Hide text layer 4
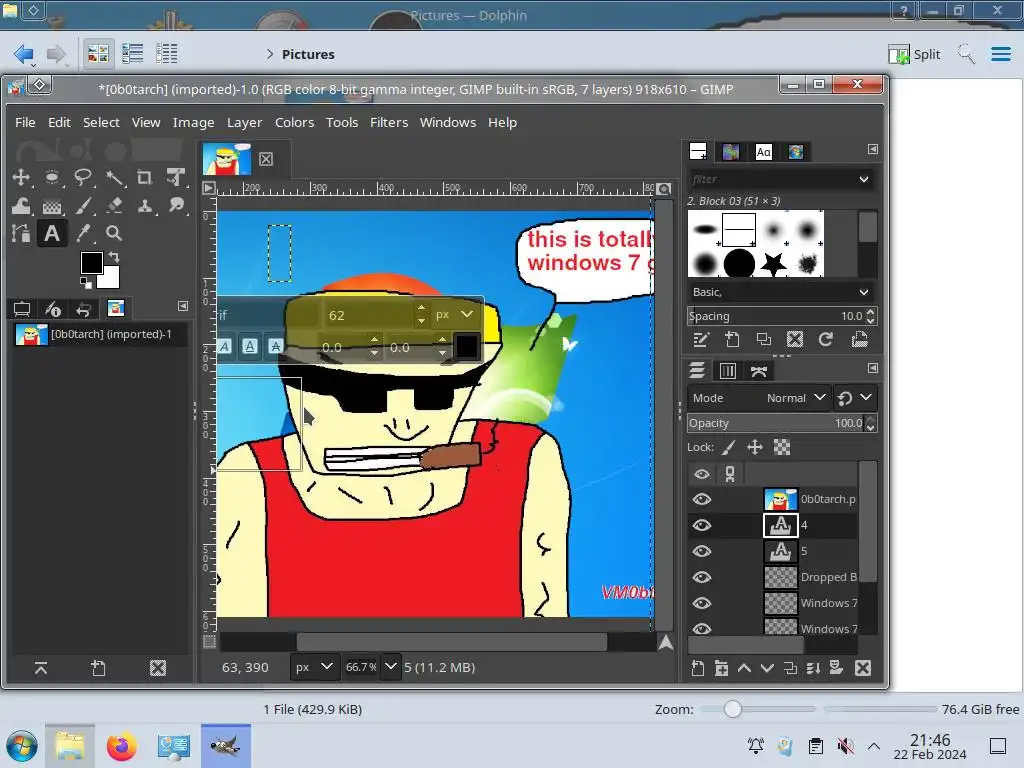Viewport: 1024px width, 768px height. click(702, 526)
